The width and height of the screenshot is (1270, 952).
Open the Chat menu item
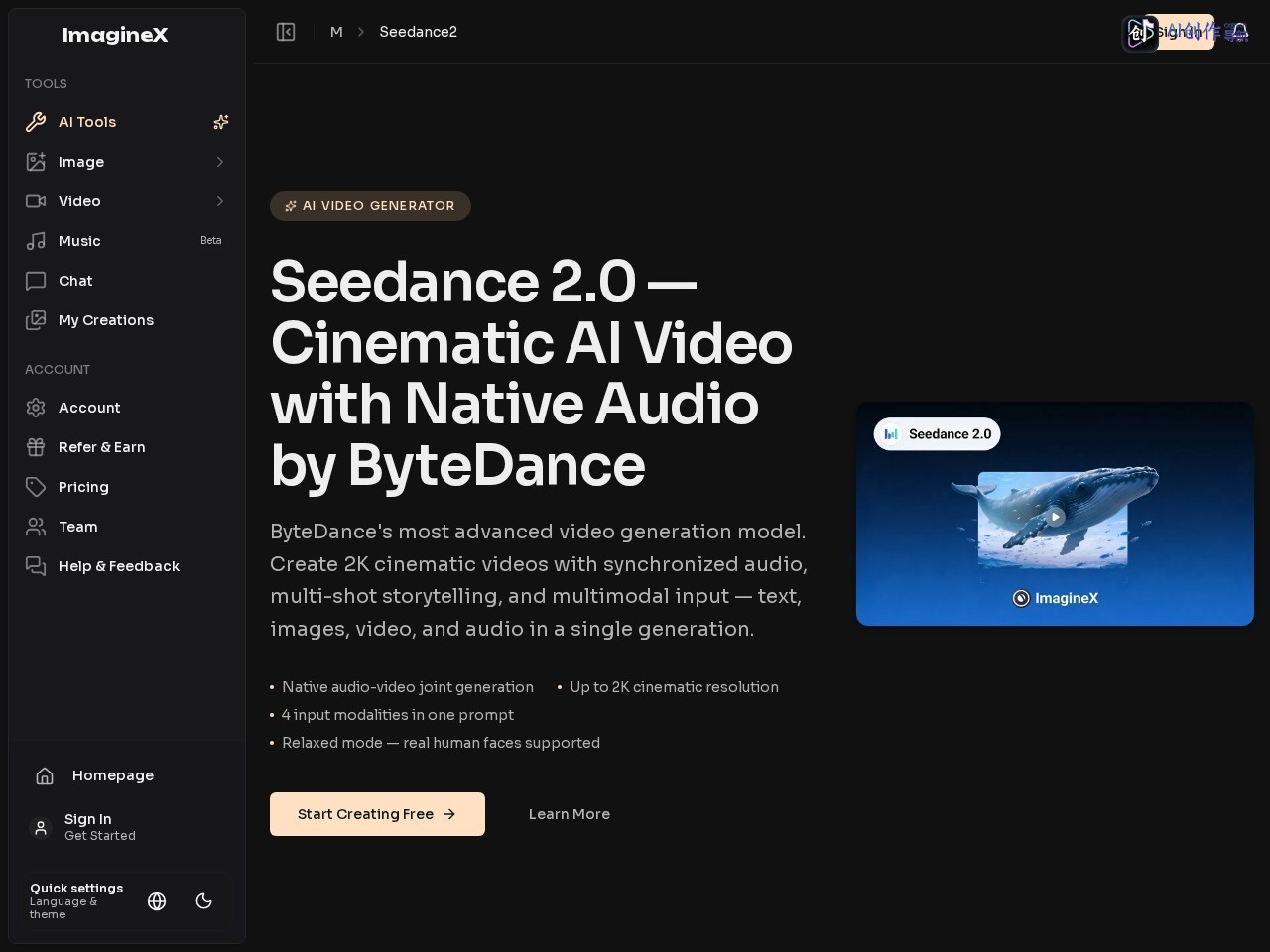[127, 281]
